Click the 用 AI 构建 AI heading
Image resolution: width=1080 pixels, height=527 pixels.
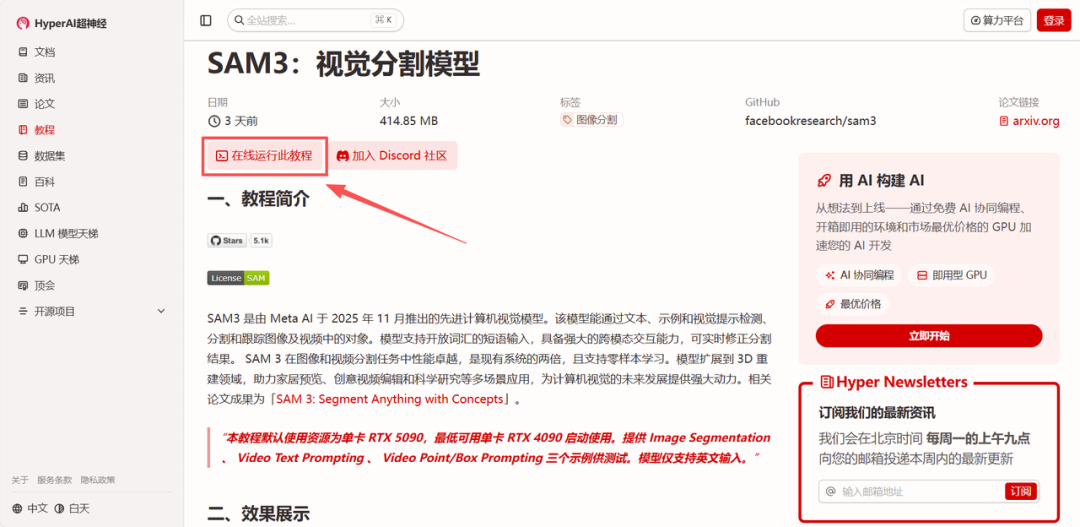tap(871, 180)
